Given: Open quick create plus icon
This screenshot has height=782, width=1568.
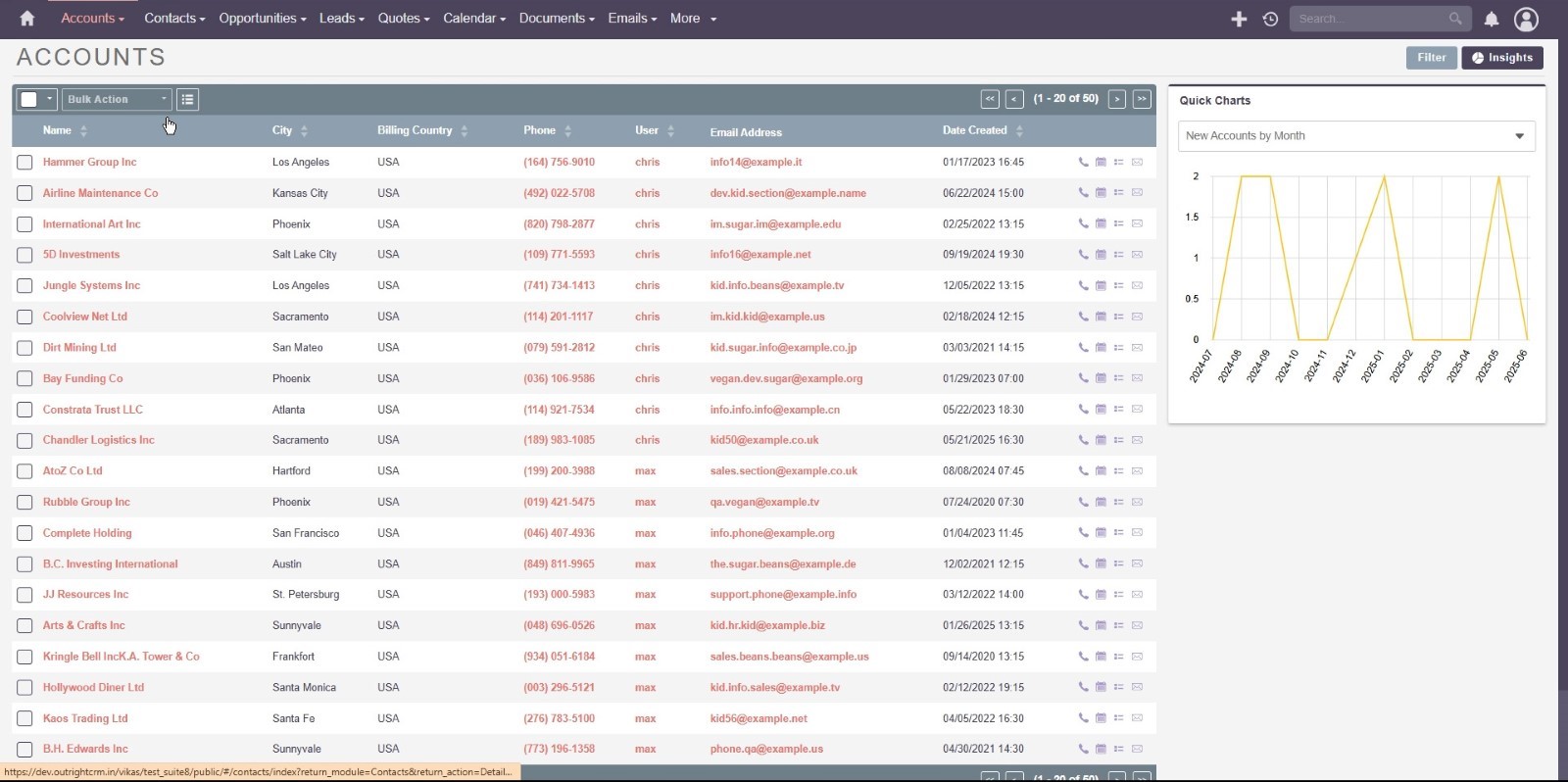Looking at the screenshot, I should pos(1239,19).
